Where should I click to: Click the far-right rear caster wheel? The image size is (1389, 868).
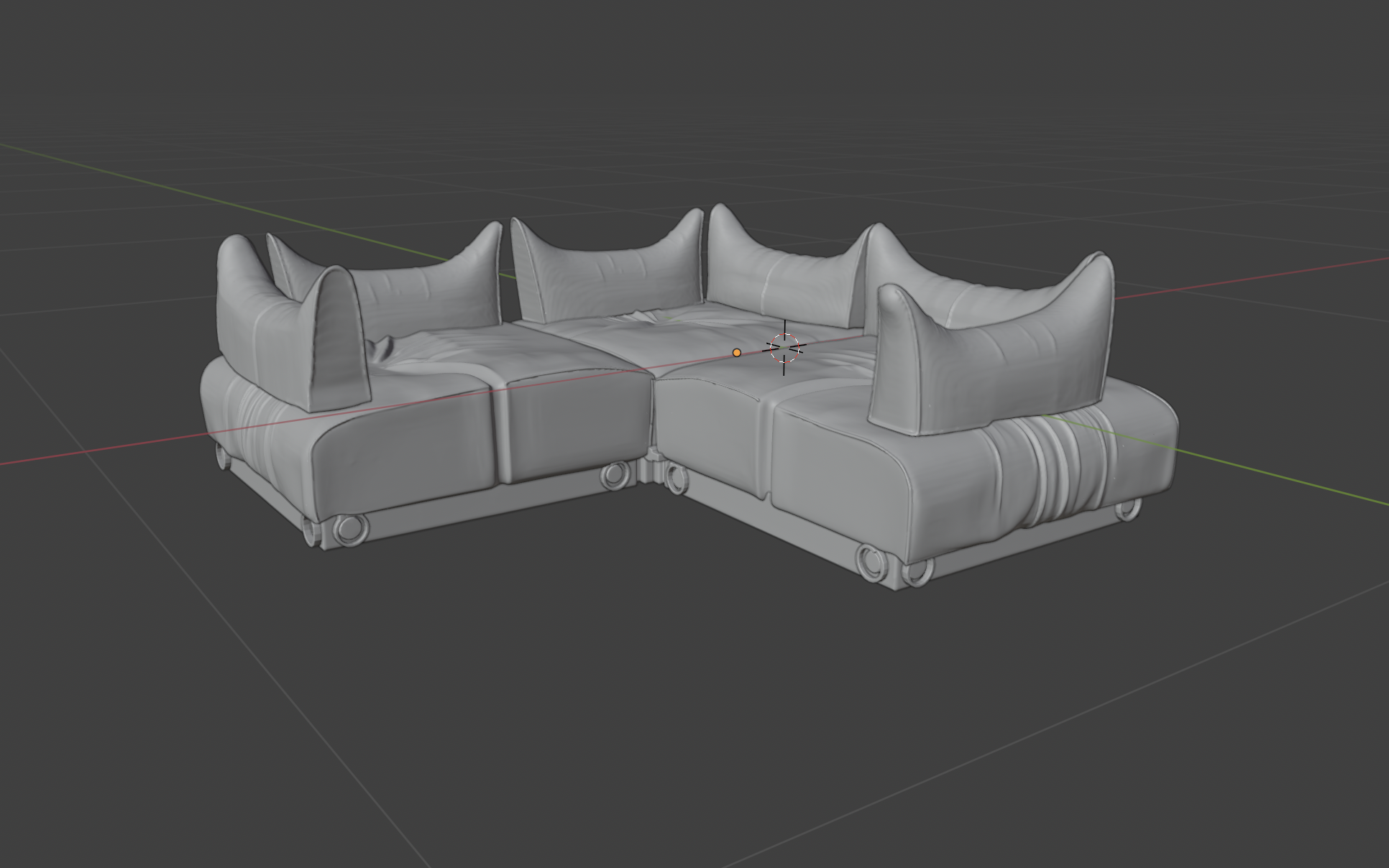click(1127, 509)
